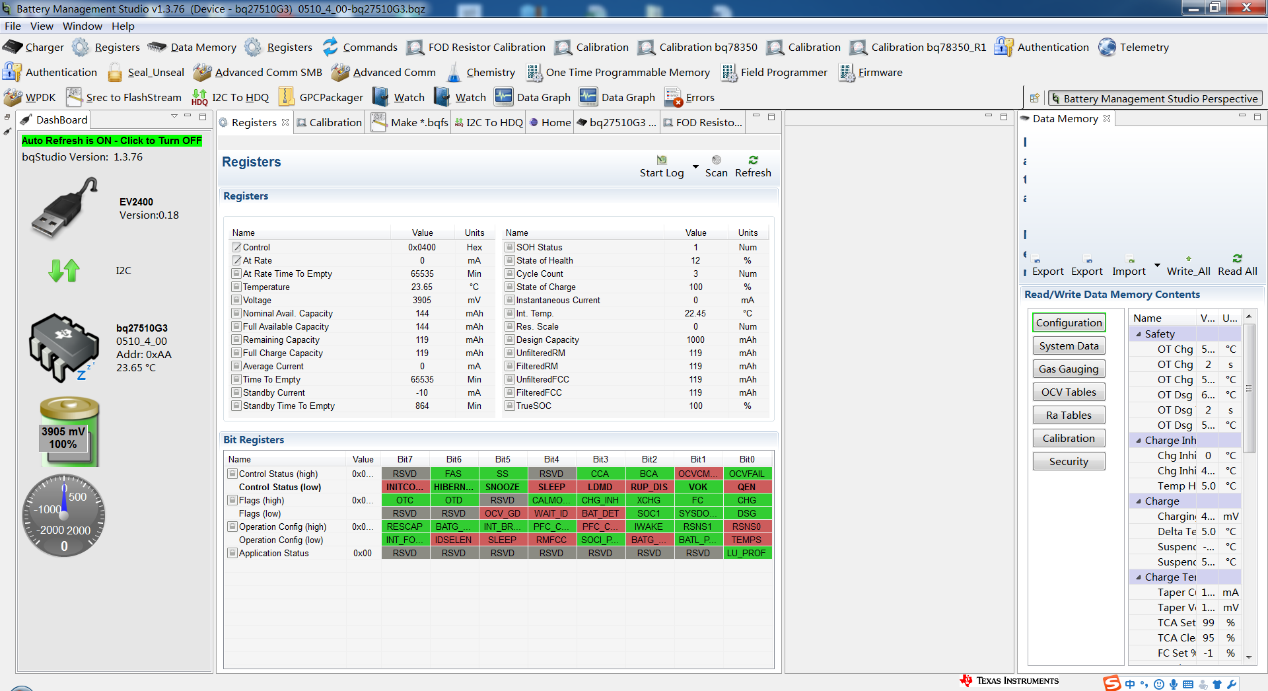The image size is (1268, 691).
Task: Click the Open Perspective icon
Action: pos(1034,98)
